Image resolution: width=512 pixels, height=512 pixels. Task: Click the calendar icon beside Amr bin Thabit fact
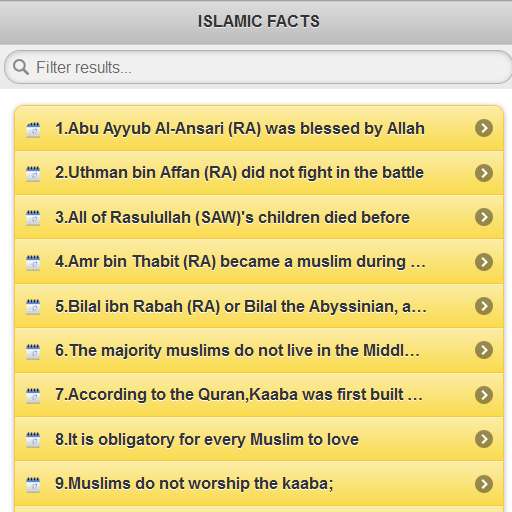pyautogui.click(x=33, y=263)
